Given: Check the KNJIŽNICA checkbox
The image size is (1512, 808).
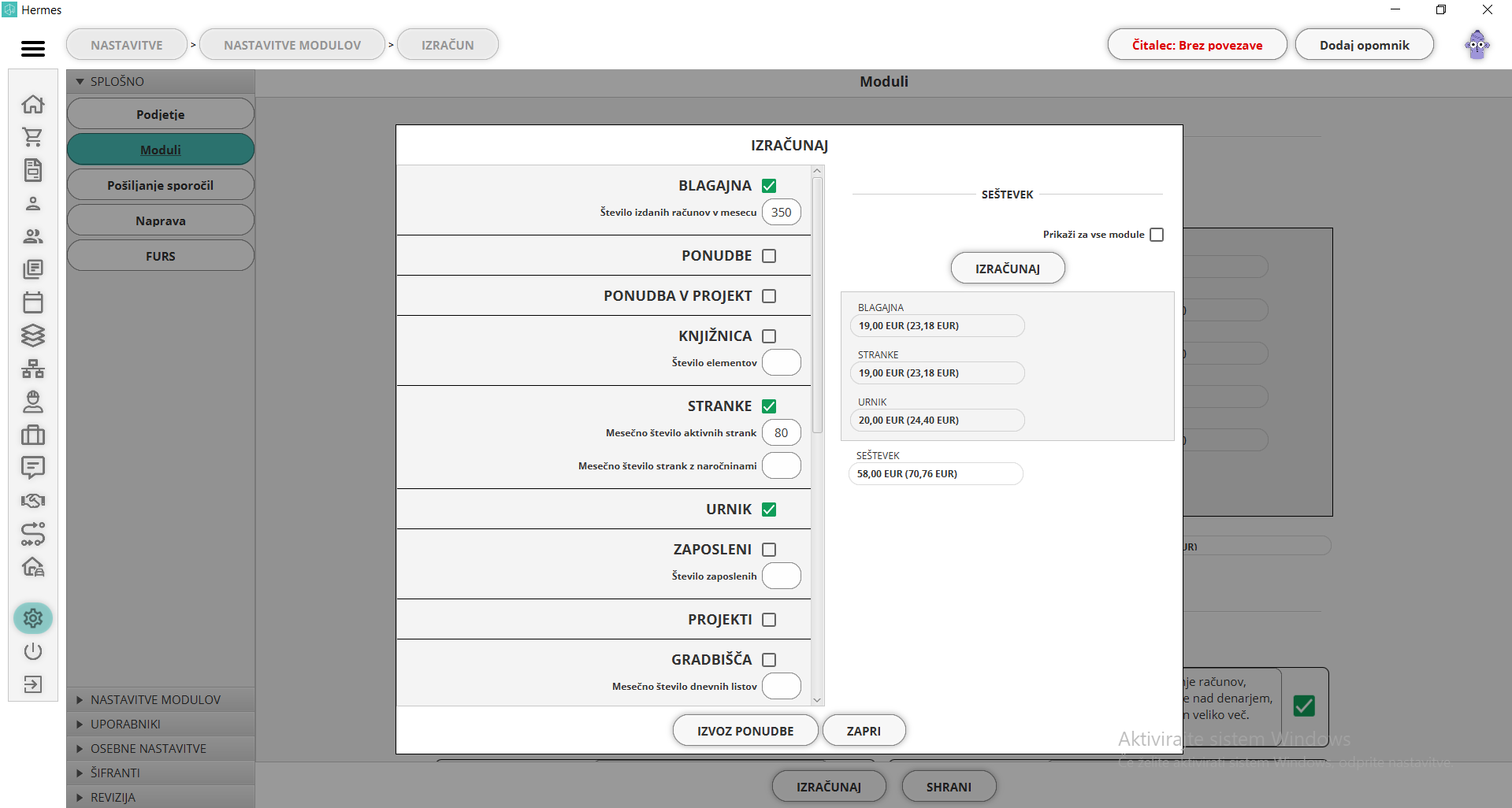Looking at the screenshot, I should (770, 336).
